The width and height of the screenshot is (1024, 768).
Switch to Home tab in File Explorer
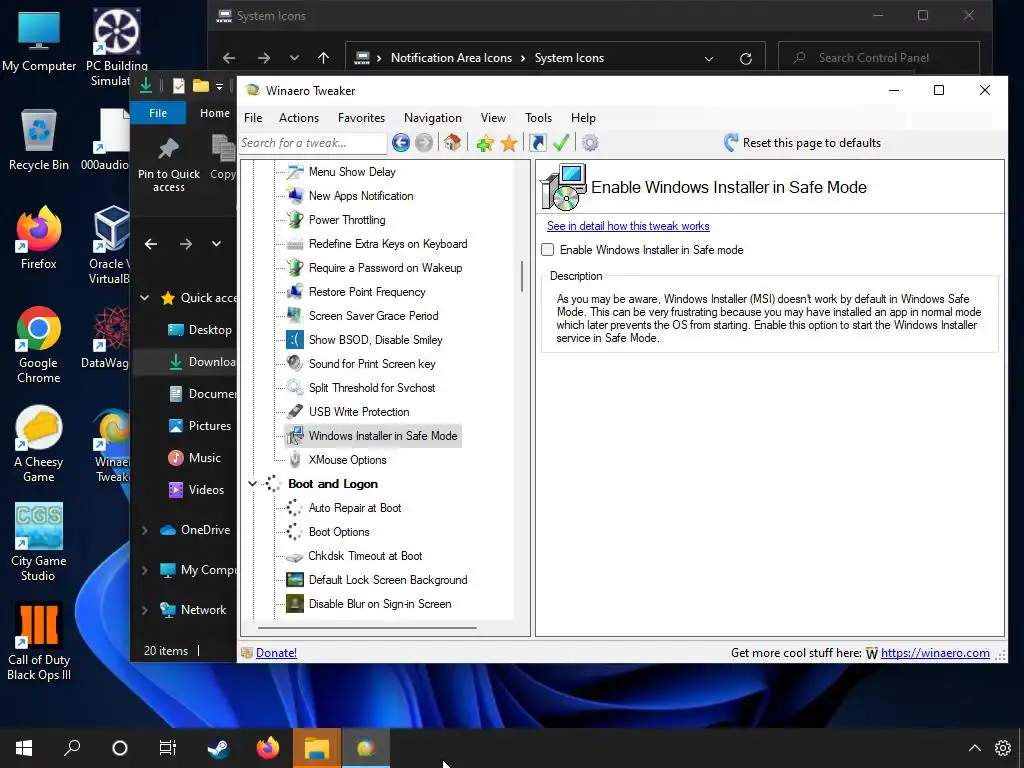click(x=214, y=113)
